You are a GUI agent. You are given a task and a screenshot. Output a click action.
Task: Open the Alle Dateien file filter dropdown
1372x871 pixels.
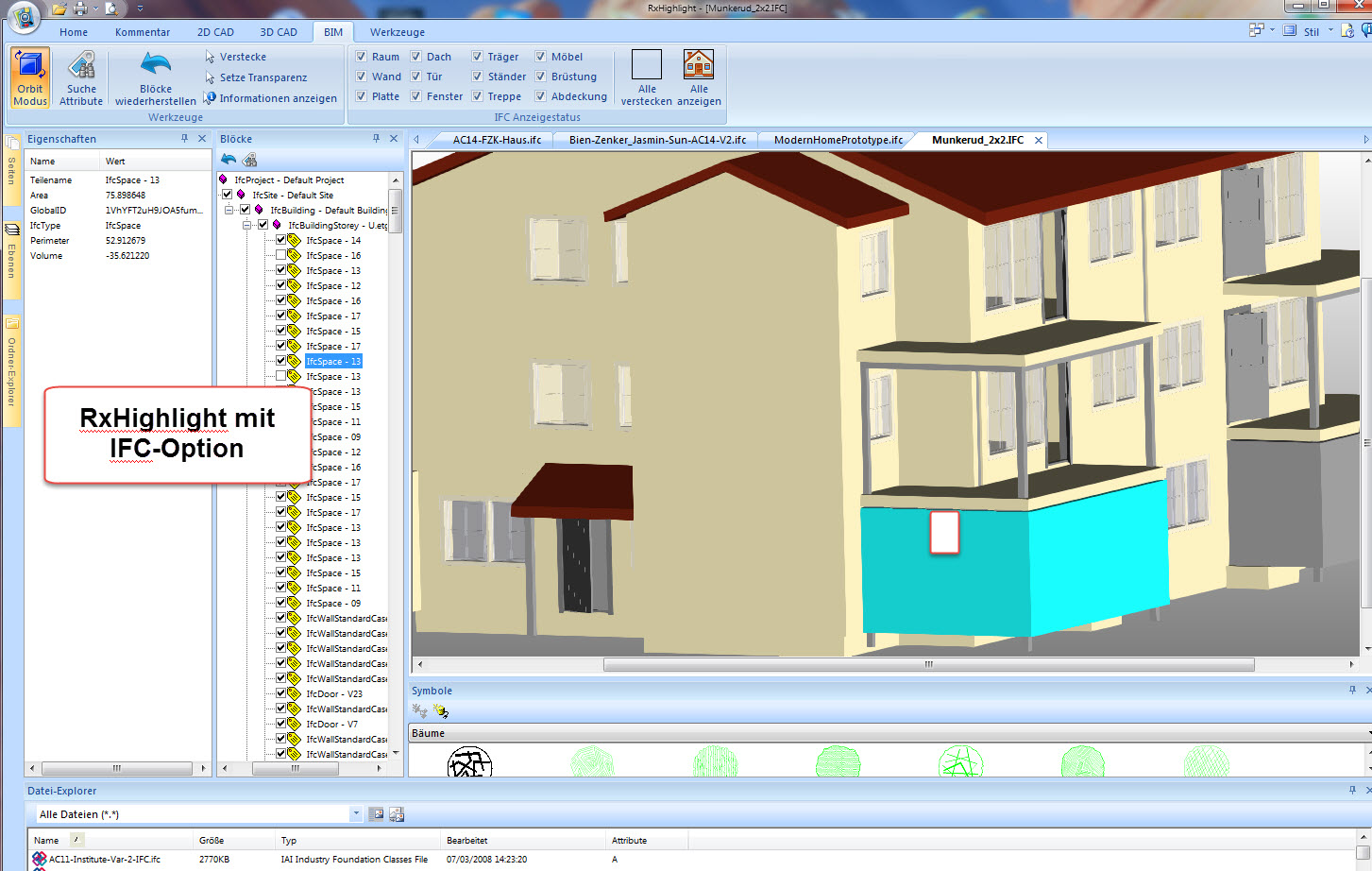[x=356, y=814]
